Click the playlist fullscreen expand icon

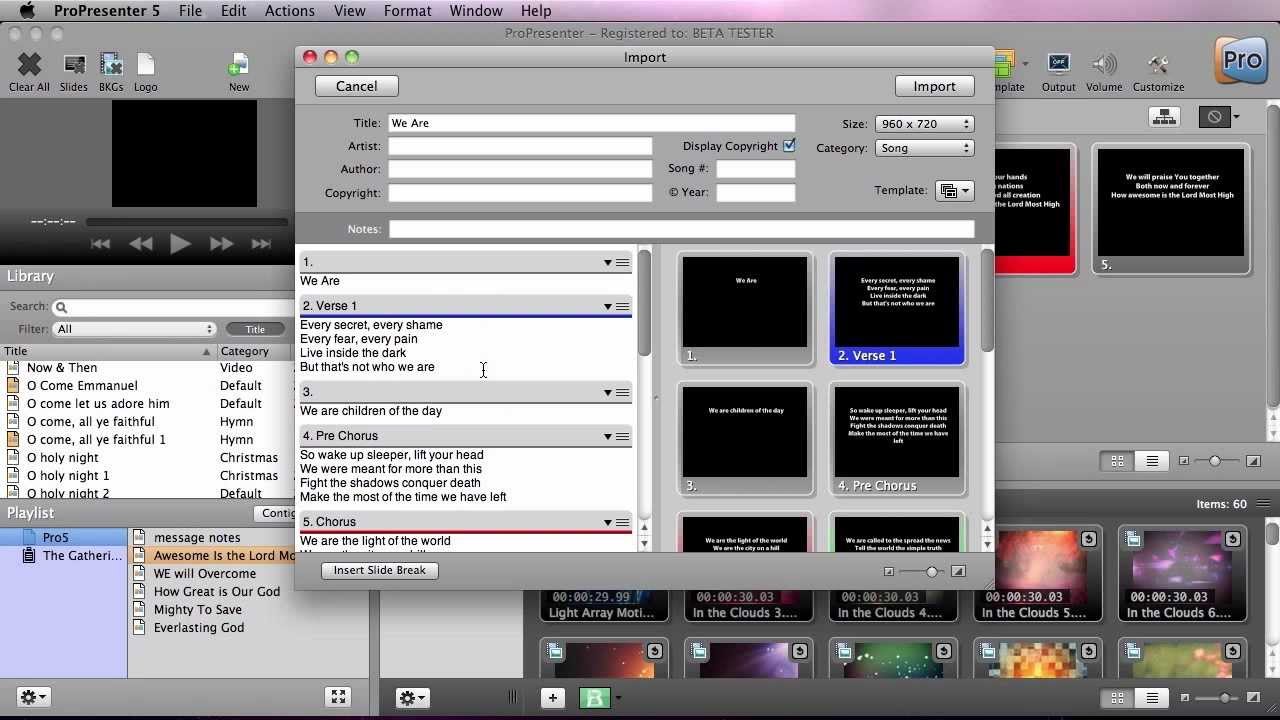coord(338,697)
